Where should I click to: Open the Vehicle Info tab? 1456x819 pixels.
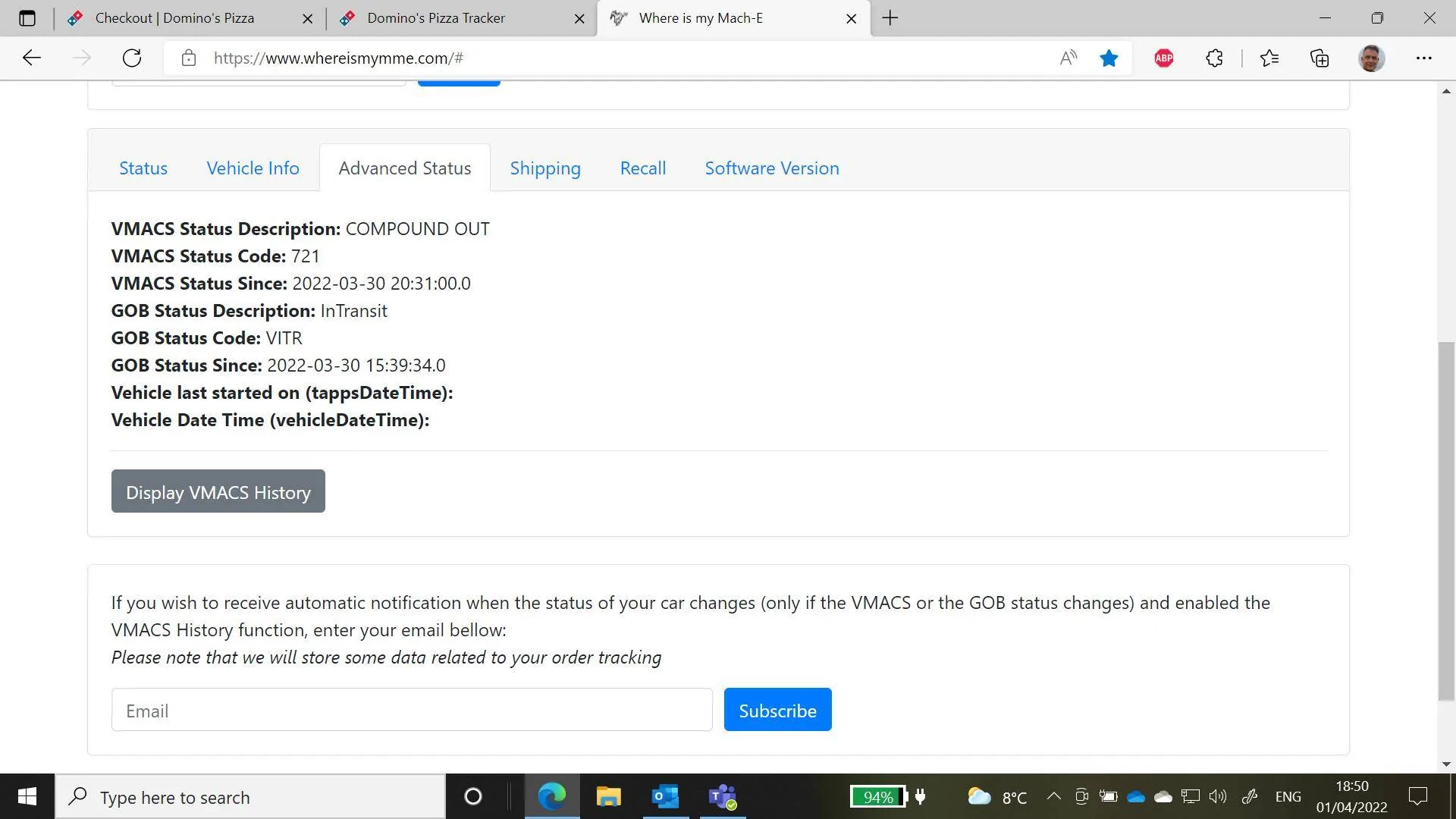point(253,168)
